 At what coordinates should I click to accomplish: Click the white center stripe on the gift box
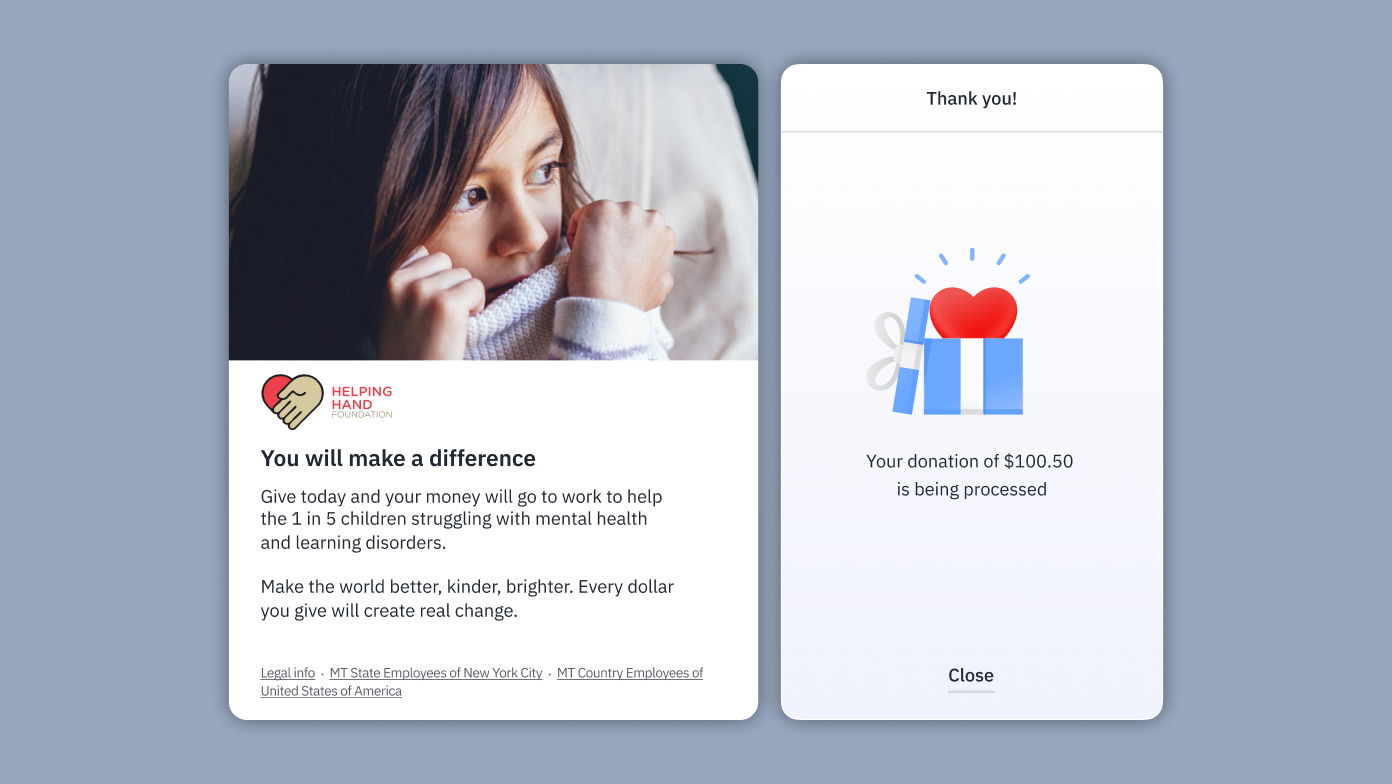tap(972, 375)
